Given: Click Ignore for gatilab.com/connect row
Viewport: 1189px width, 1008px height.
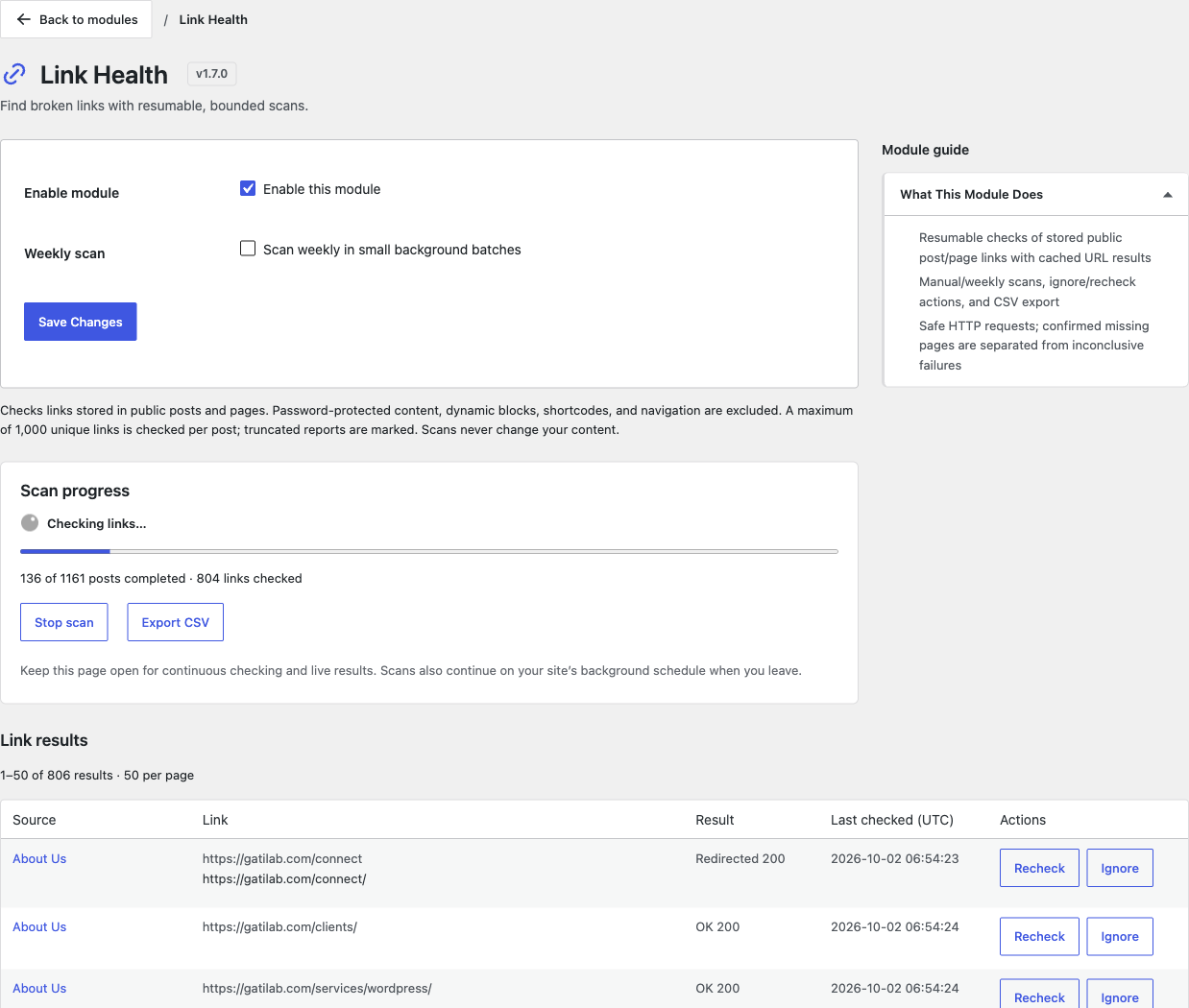Looking at the screenshot, I should [1120, 868].
